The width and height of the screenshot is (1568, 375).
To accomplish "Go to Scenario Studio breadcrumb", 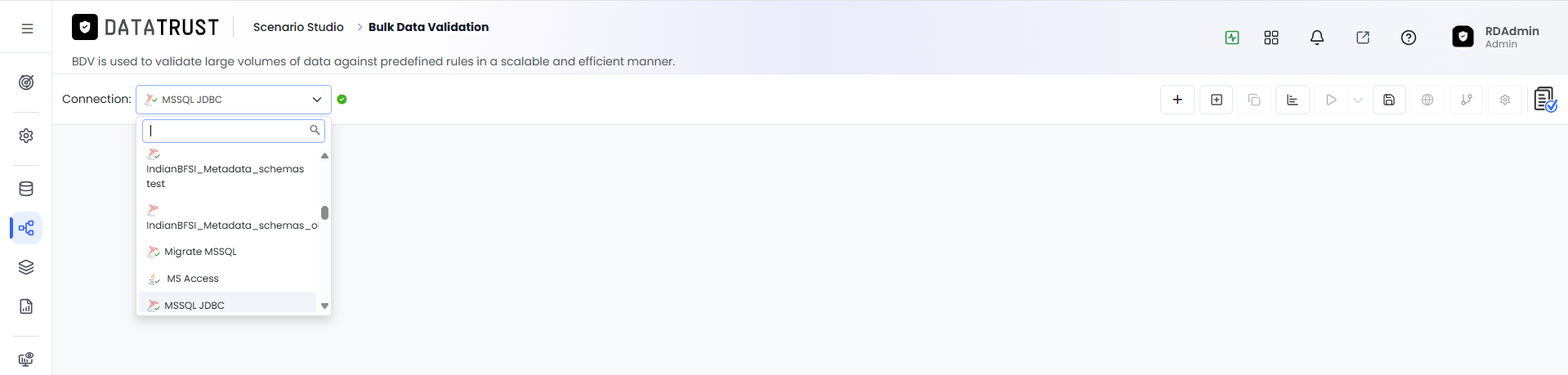I will pos(298,27).
